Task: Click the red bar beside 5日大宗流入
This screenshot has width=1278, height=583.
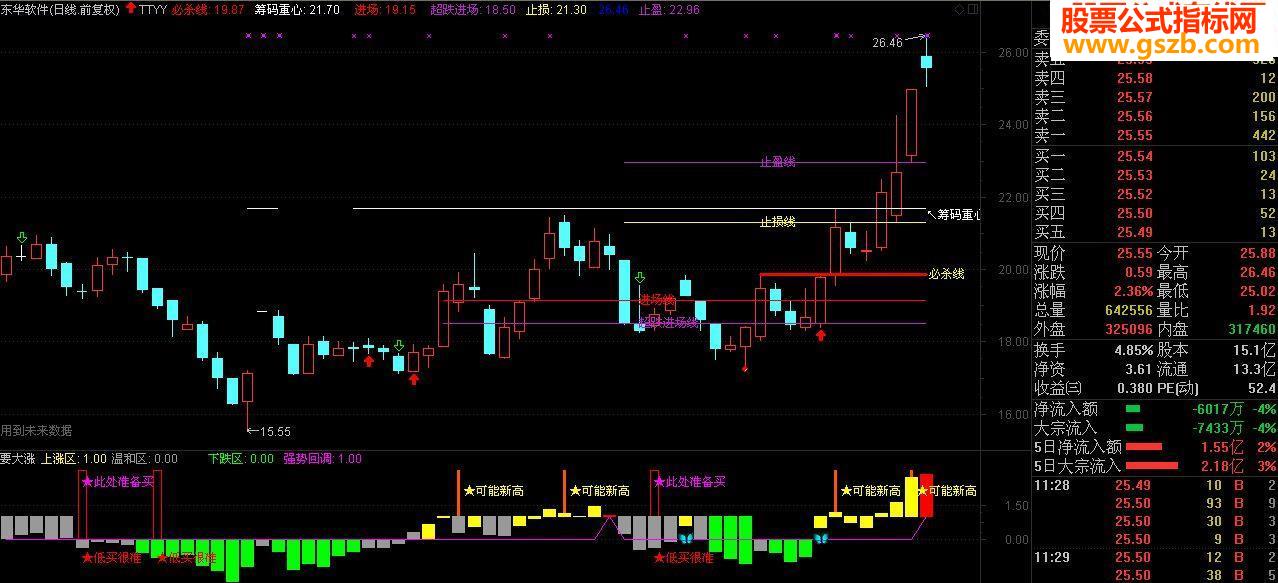Action: [x=1152, y=466]
